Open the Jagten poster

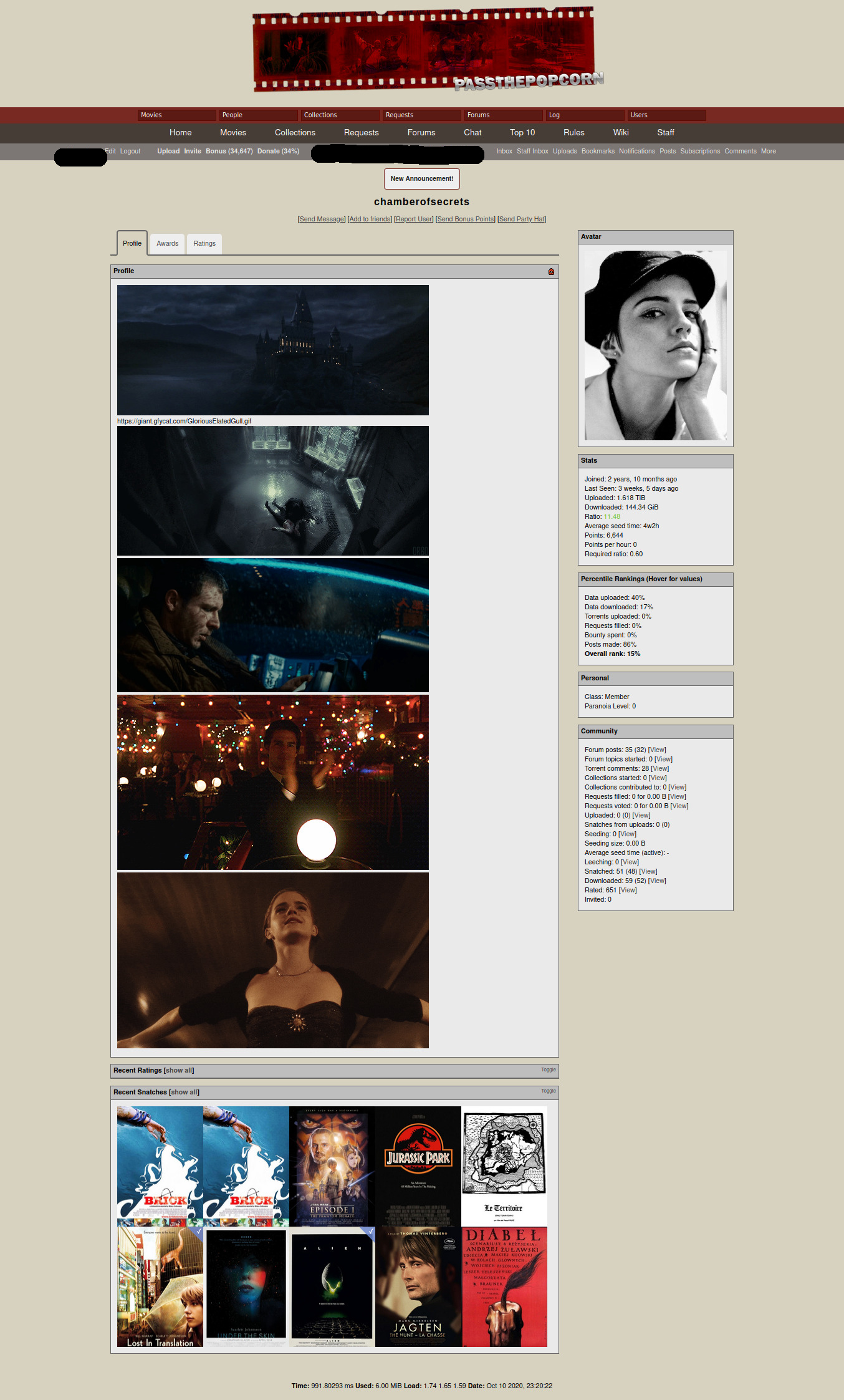click(x=418, y=1287)
